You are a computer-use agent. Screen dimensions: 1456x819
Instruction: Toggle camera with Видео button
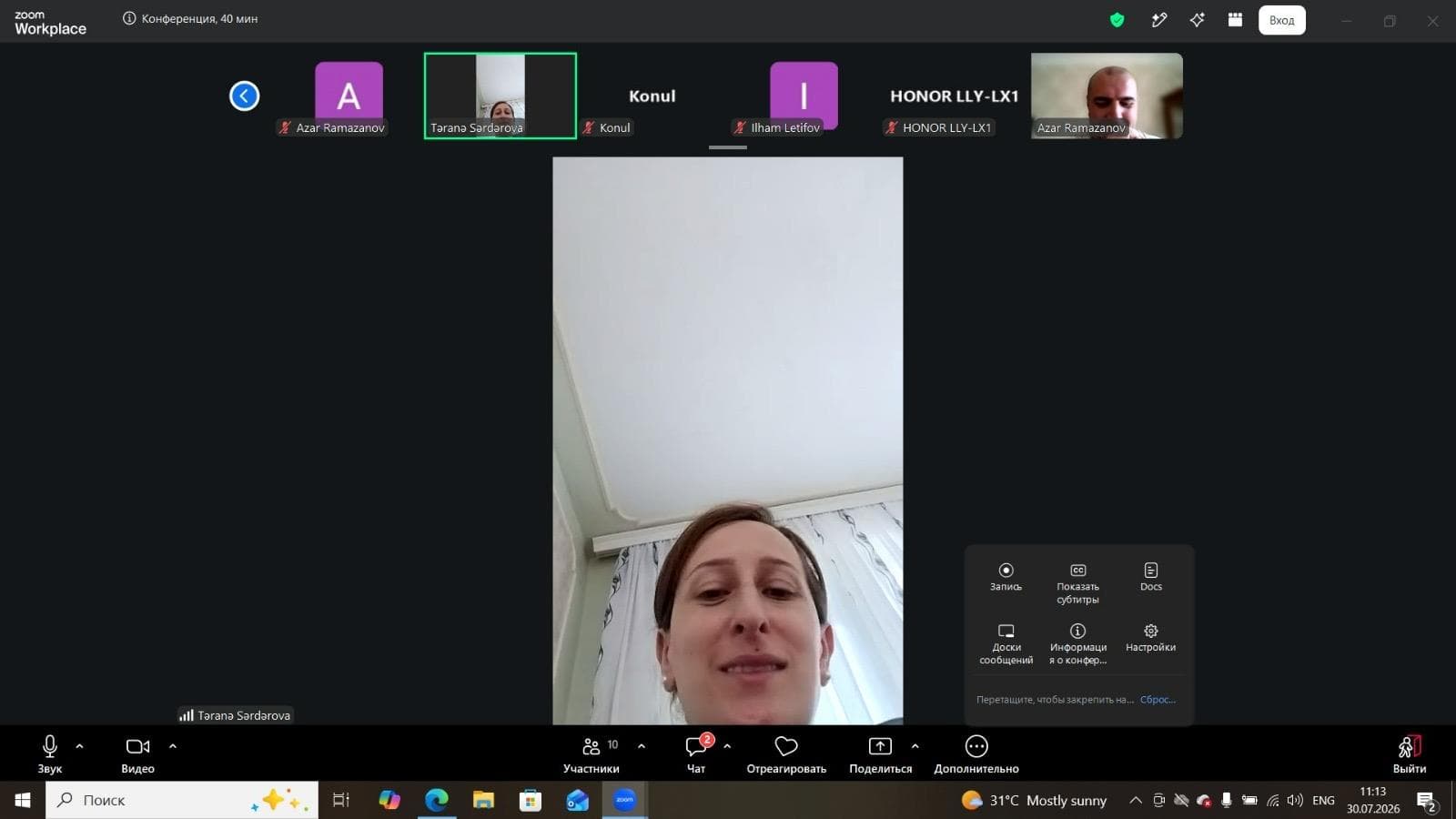point(137,754)
